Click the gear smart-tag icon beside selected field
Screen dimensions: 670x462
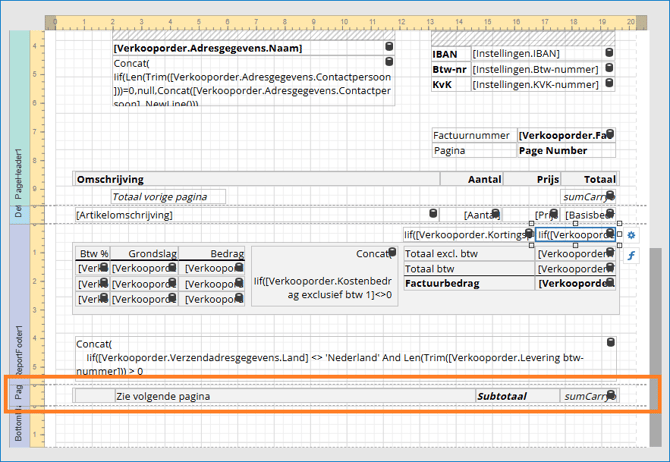coord(631,235)
